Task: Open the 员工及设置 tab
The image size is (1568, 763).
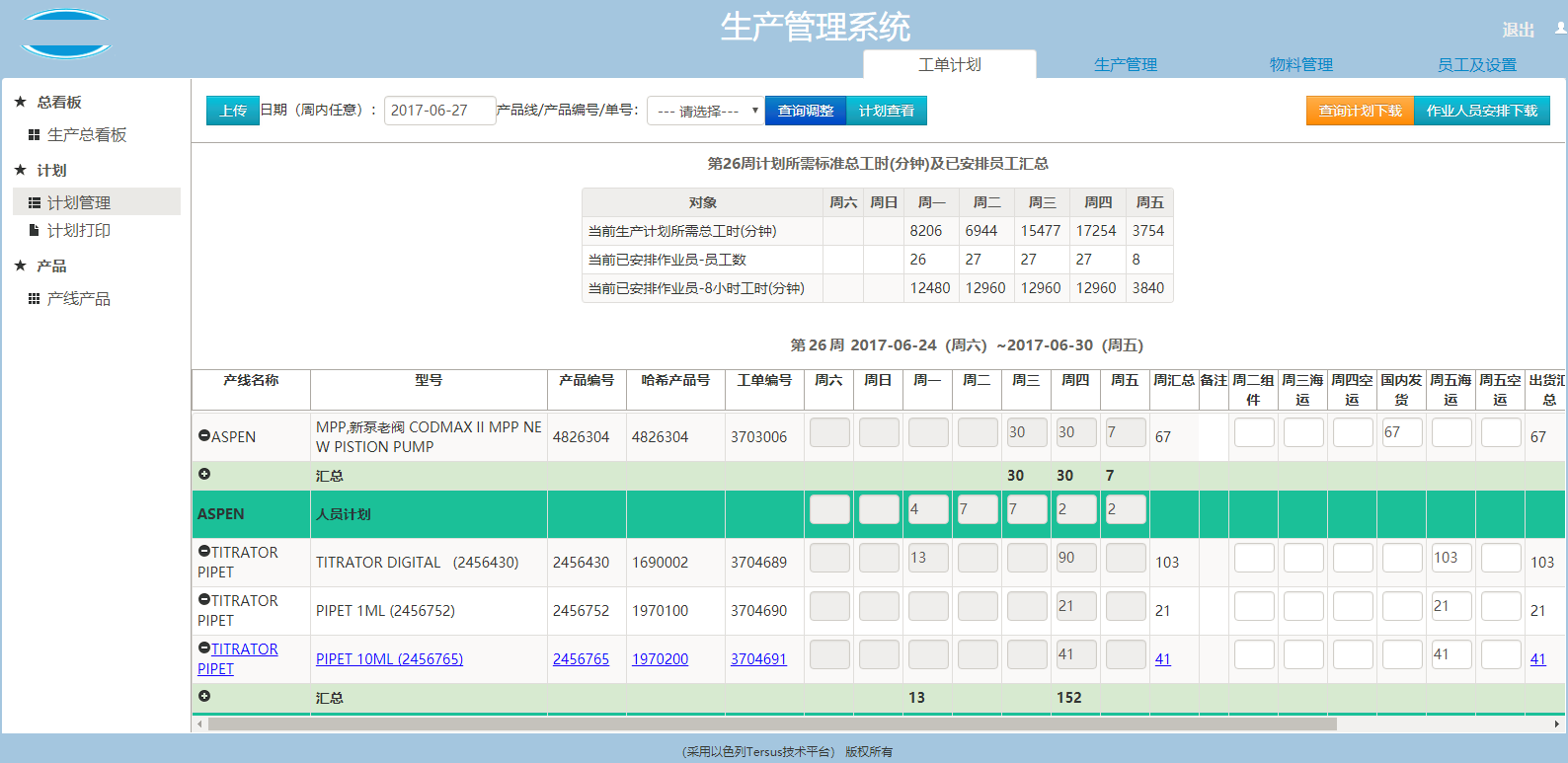Action: pyautogui.click(x=1477, y=64)
